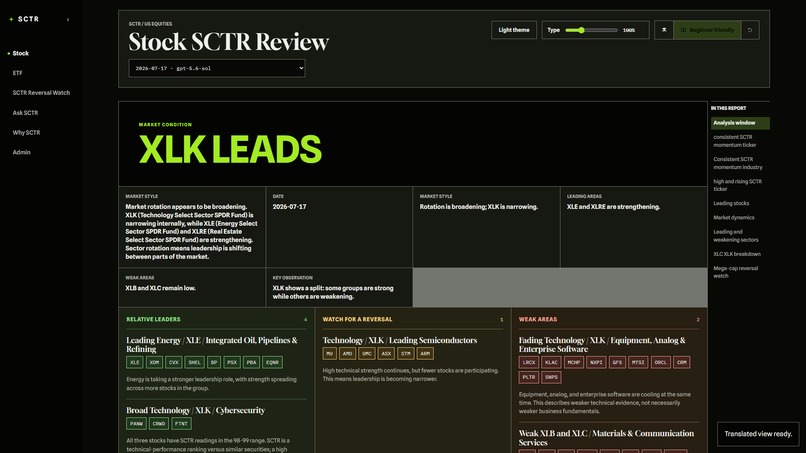Click the ASX ticker chip
The width and height of the screenshot is (806, 453).
pos(386,354)
